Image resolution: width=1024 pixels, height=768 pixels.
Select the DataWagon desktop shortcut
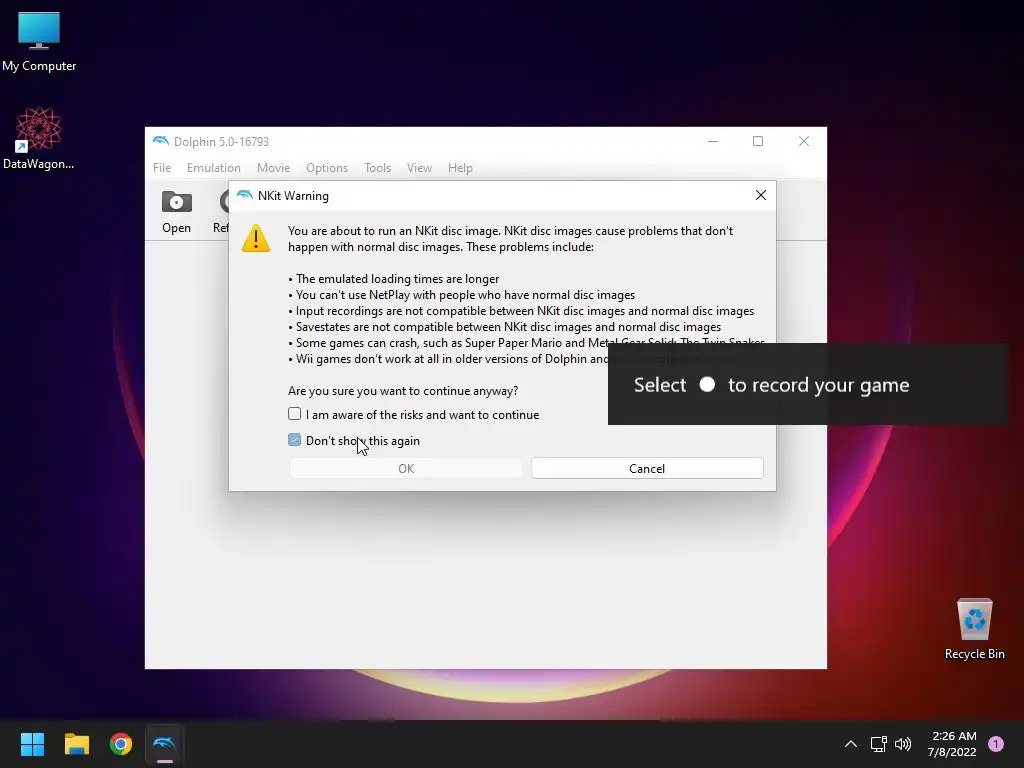pos(39,138)
